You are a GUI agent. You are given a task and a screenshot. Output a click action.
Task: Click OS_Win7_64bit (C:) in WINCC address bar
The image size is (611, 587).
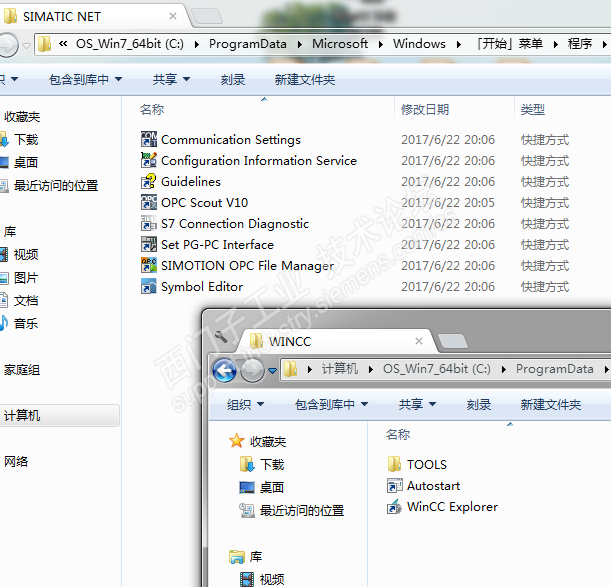(x=437, y=369)
